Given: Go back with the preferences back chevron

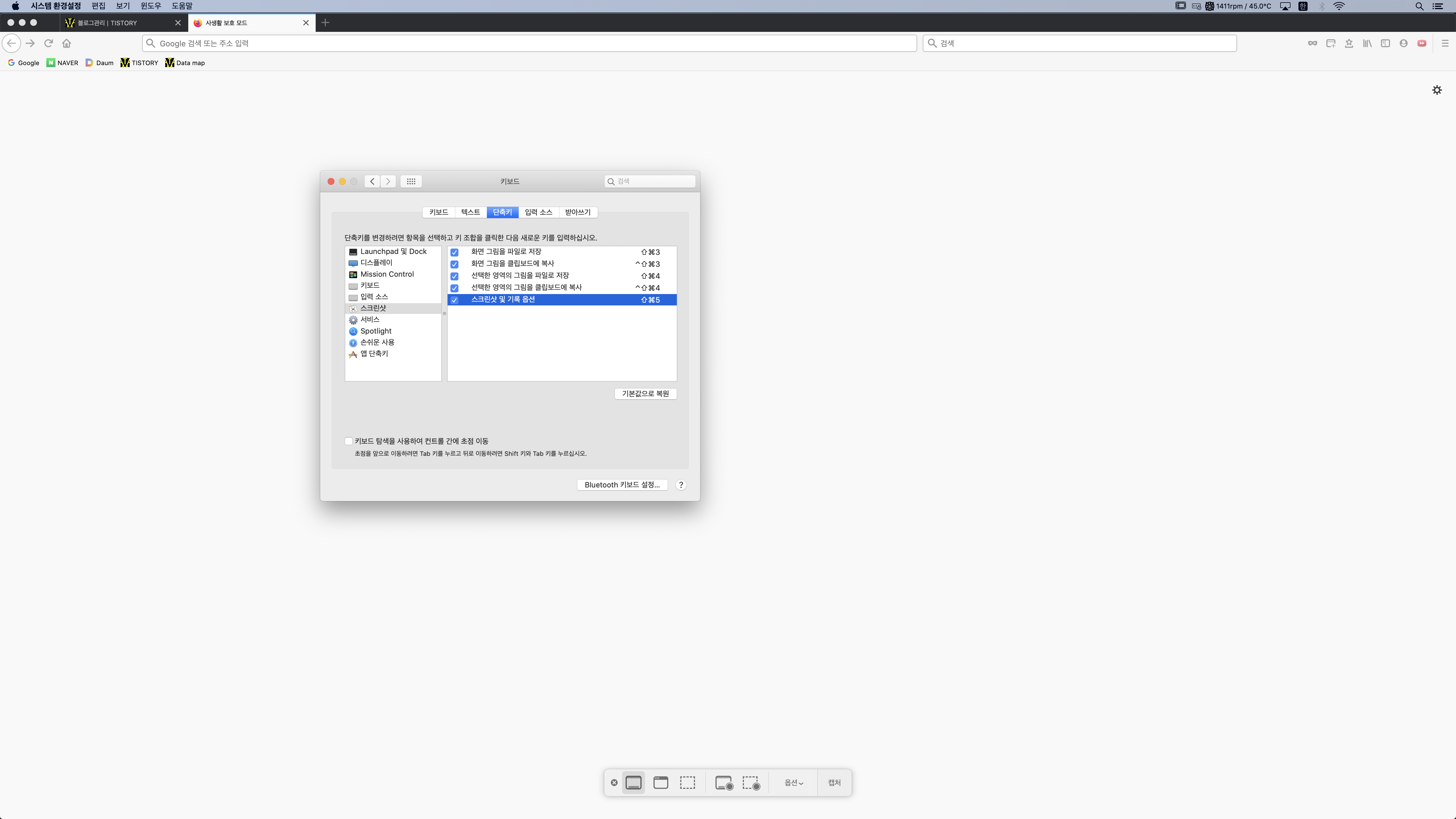Looking at the screenshot, I should [x=372, y=181].
